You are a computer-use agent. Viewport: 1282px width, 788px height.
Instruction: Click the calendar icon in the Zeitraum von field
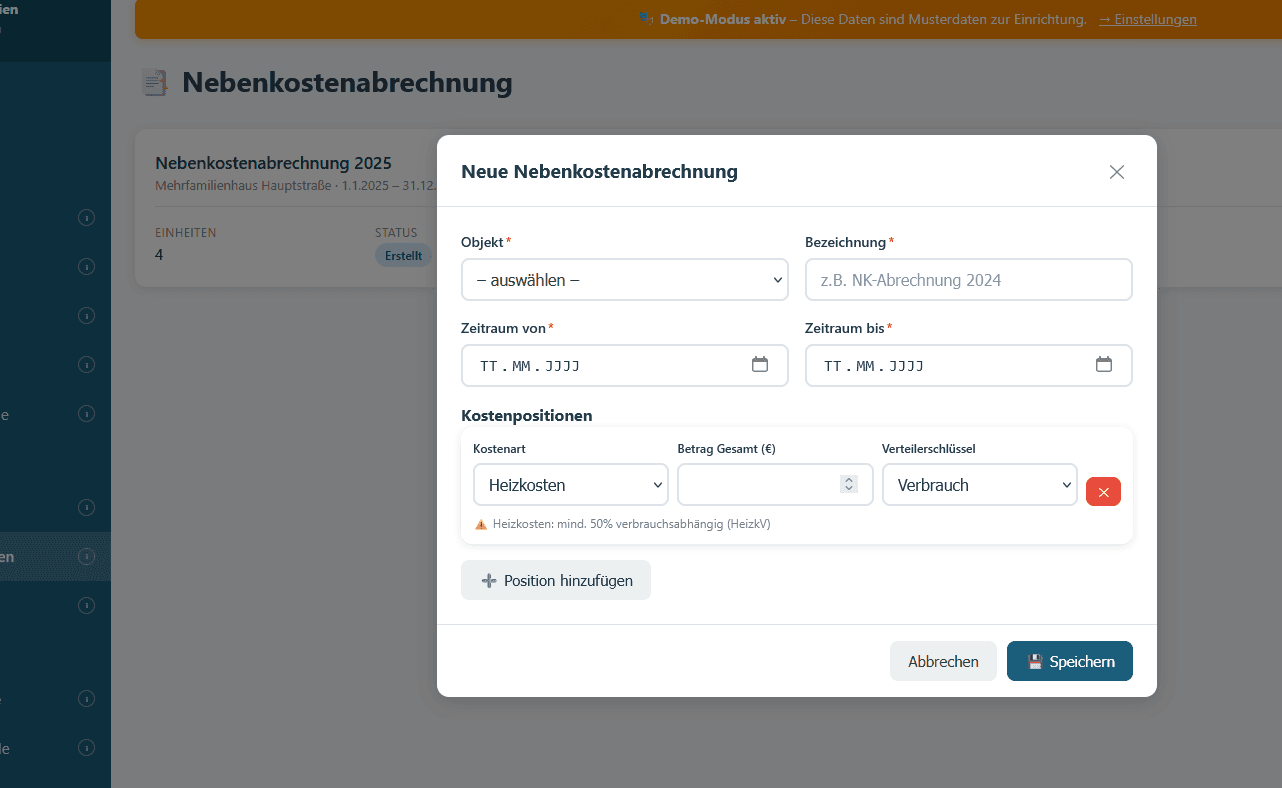(760, 365)
